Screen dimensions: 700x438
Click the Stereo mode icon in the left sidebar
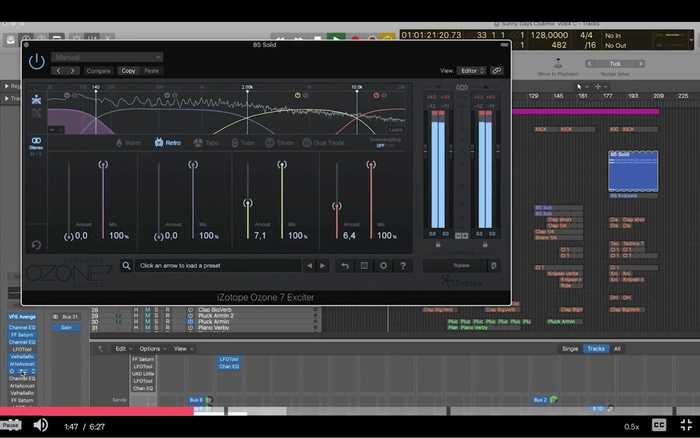click(x=36, y=143)
